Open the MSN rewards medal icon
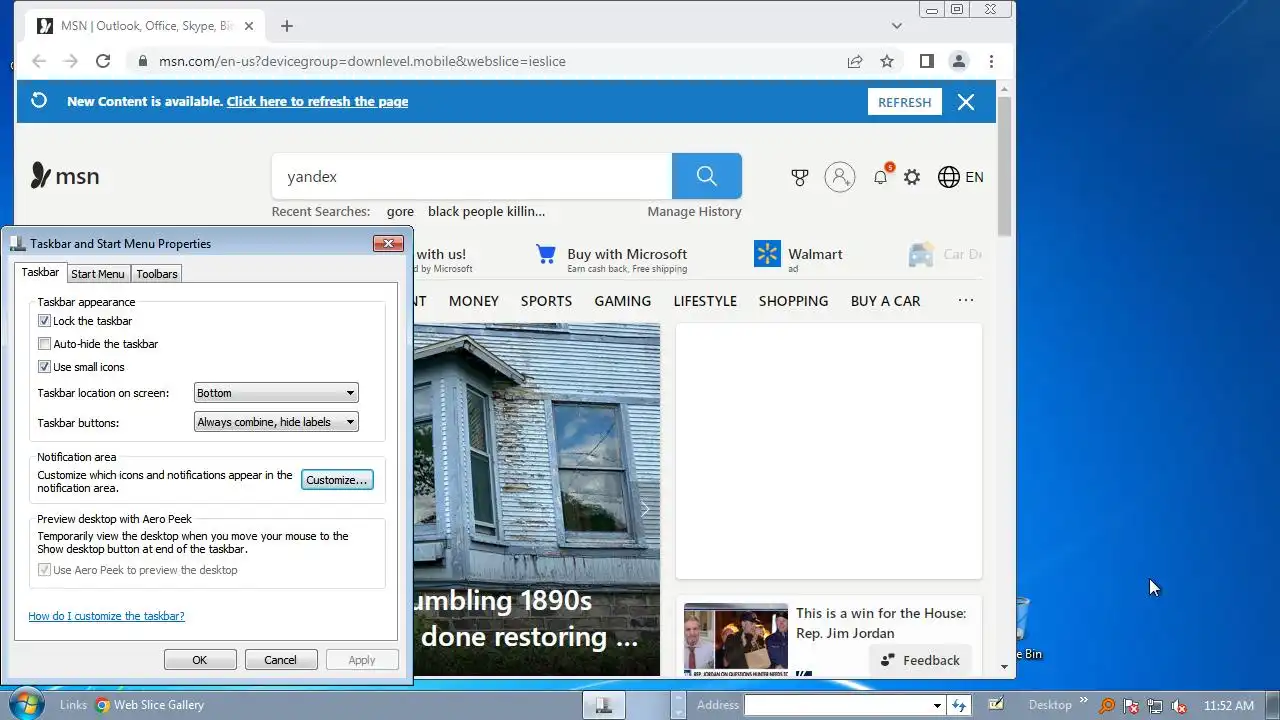Viewport: 1280px width, 720px height. click(x=799, y=177)
